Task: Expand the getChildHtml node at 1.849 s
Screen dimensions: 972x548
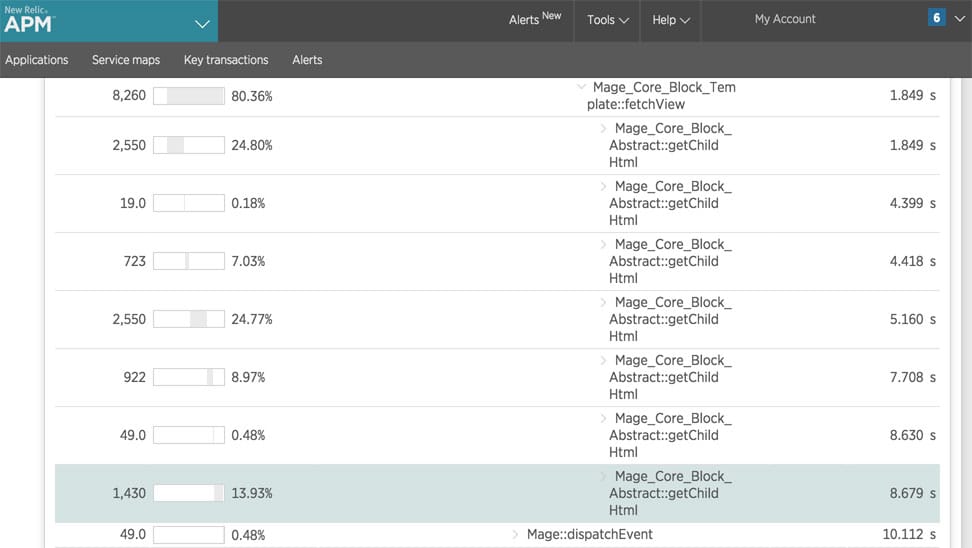Action: tap(603, 128)
